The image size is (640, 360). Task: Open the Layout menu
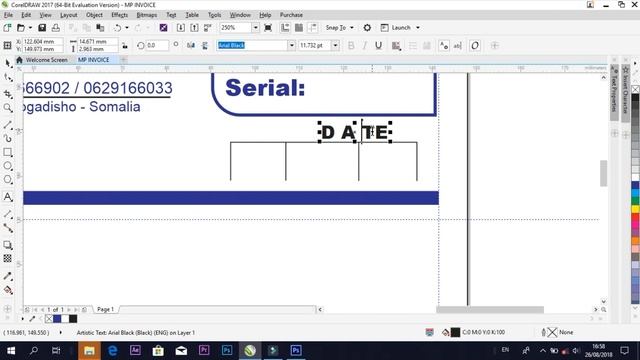coord(68,15)
